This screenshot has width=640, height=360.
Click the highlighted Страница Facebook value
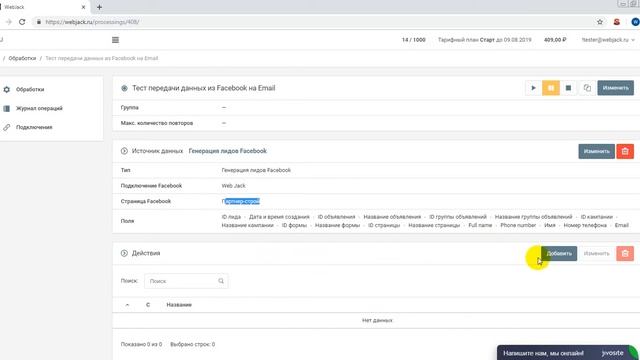[241, 201]
